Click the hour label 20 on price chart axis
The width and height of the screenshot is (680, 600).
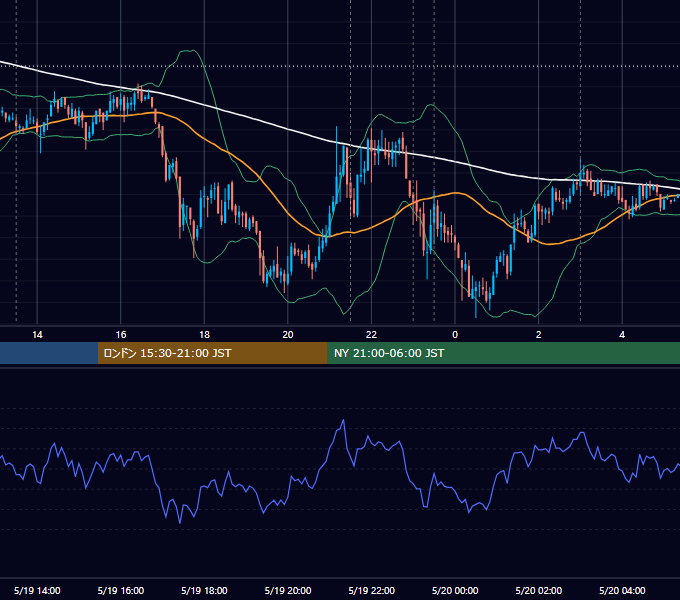[x=288, y=335]
